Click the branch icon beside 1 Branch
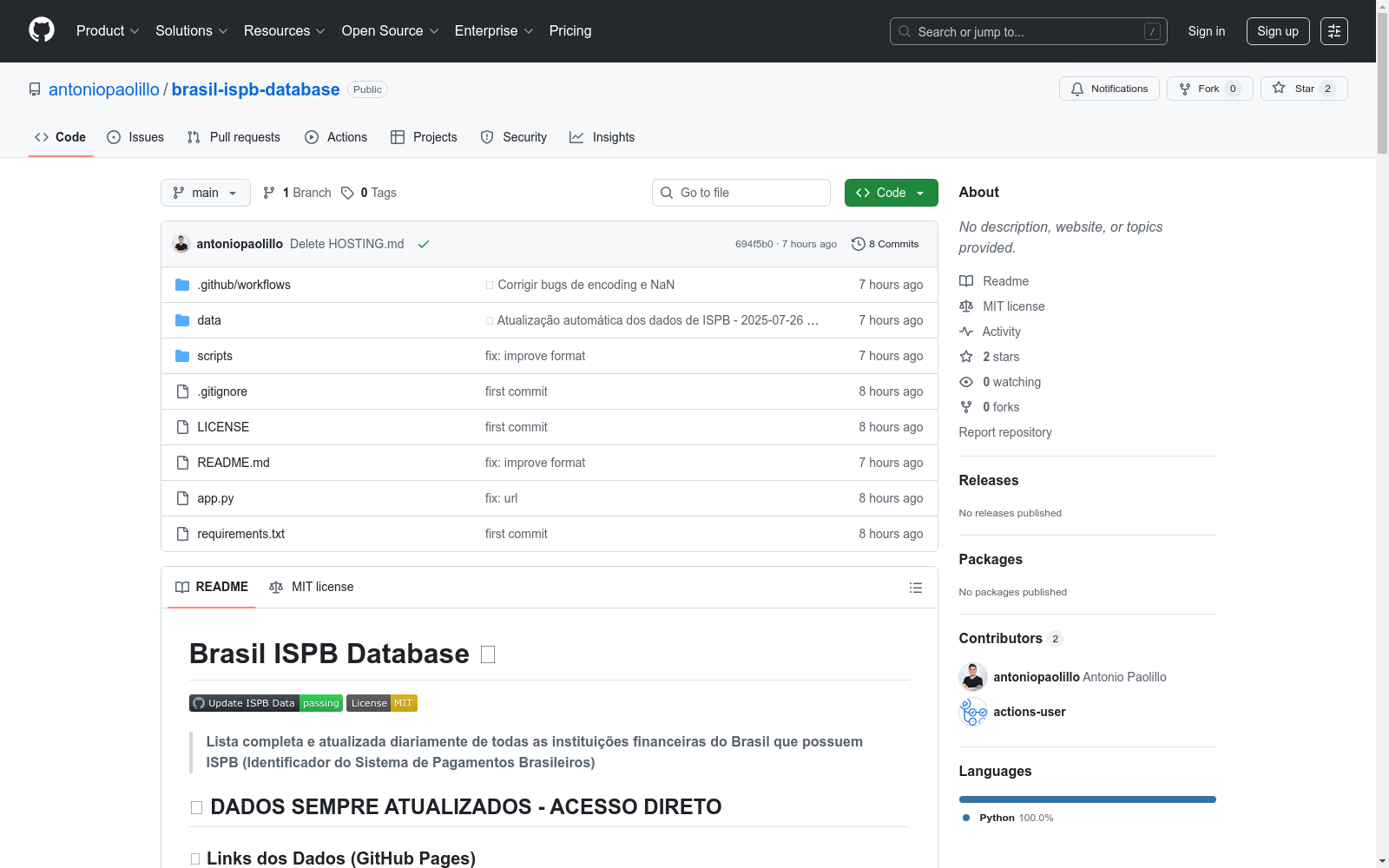 (x=269, y=193)
